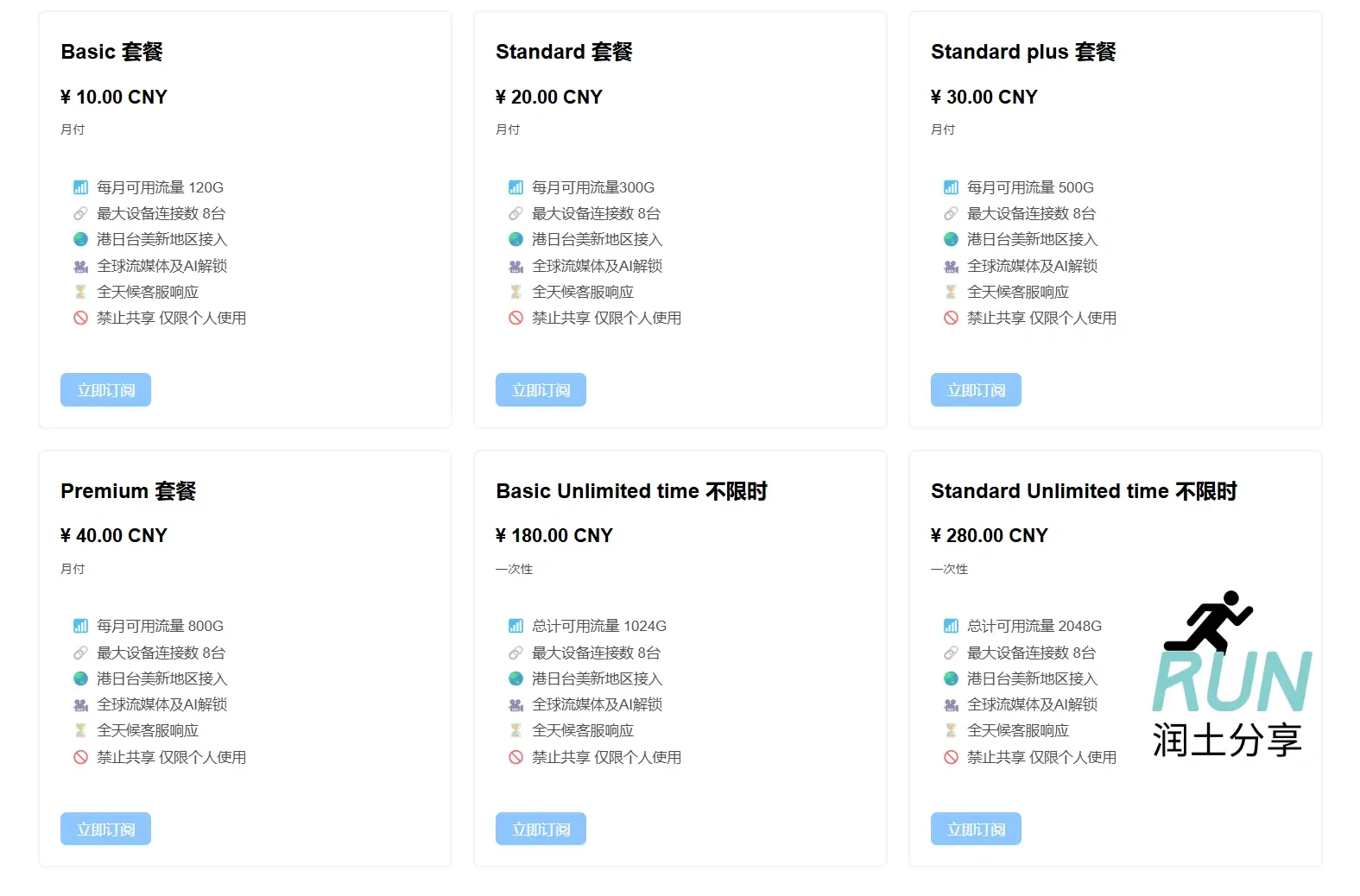This screenshot has height=896, width=1360.
Task: Click the hourglass icon on Standard 套餐 card
Action: click(x=516, y=292)
